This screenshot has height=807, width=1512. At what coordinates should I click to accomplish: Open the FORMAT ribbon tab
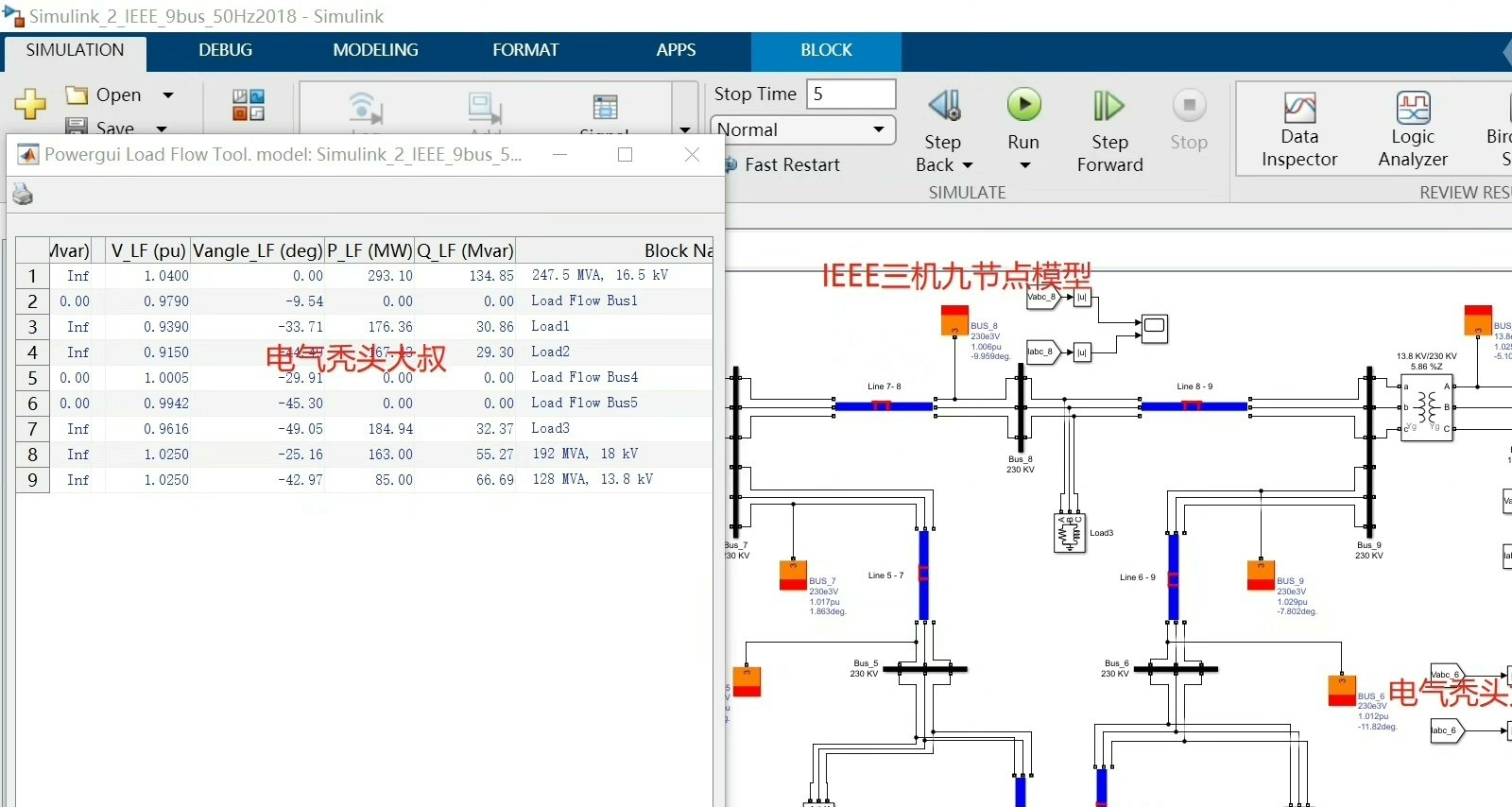525,50
